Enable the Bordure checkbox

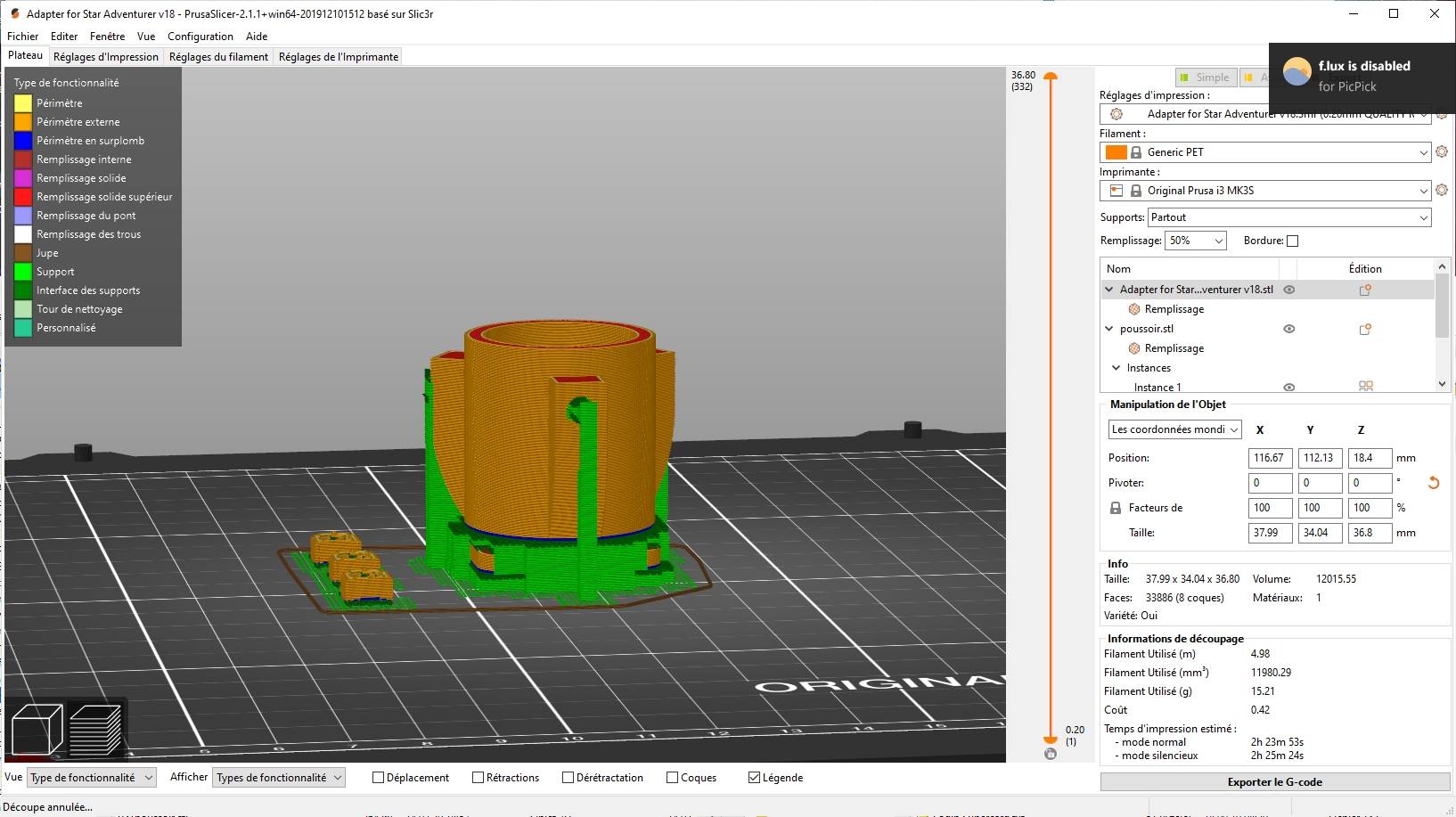[1293, 241]
